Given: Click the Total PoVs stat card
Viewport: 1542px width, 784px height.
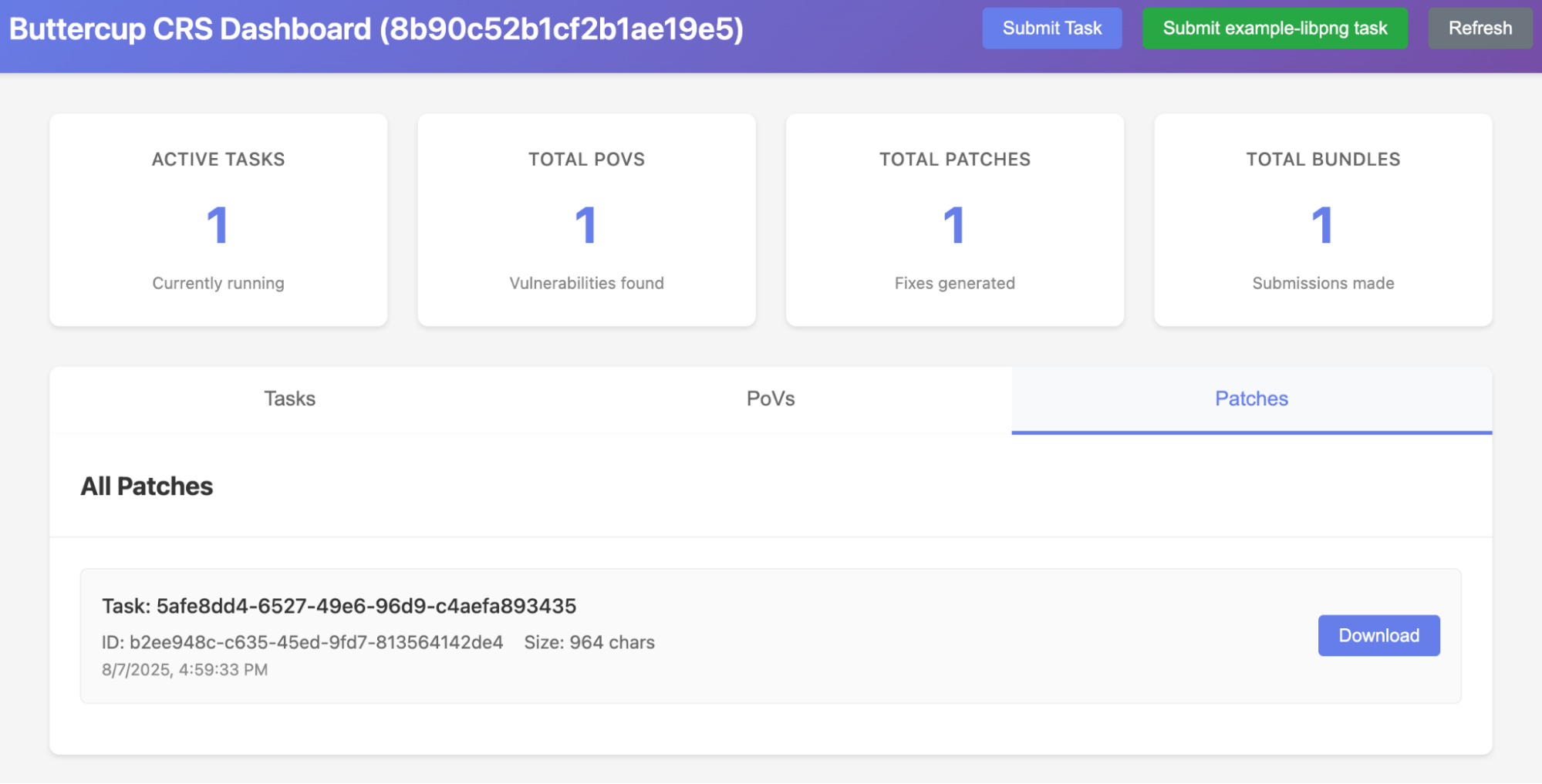Looking at the screenshot, I should click(x=586, y=220).
